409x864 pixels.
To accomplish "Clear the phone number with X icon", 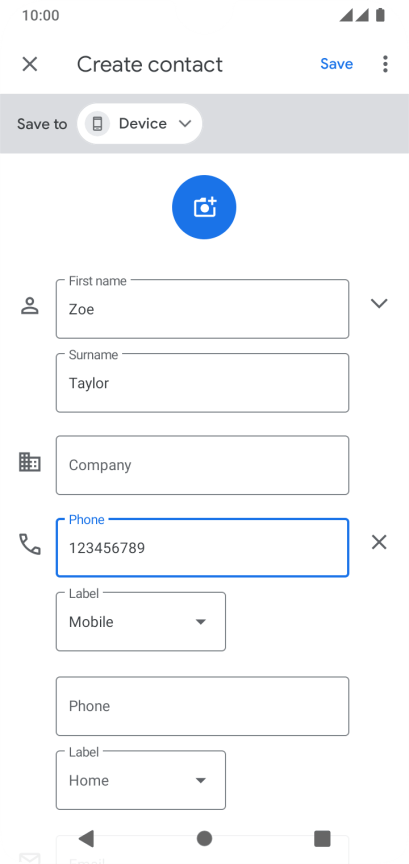I will [379, 543].
